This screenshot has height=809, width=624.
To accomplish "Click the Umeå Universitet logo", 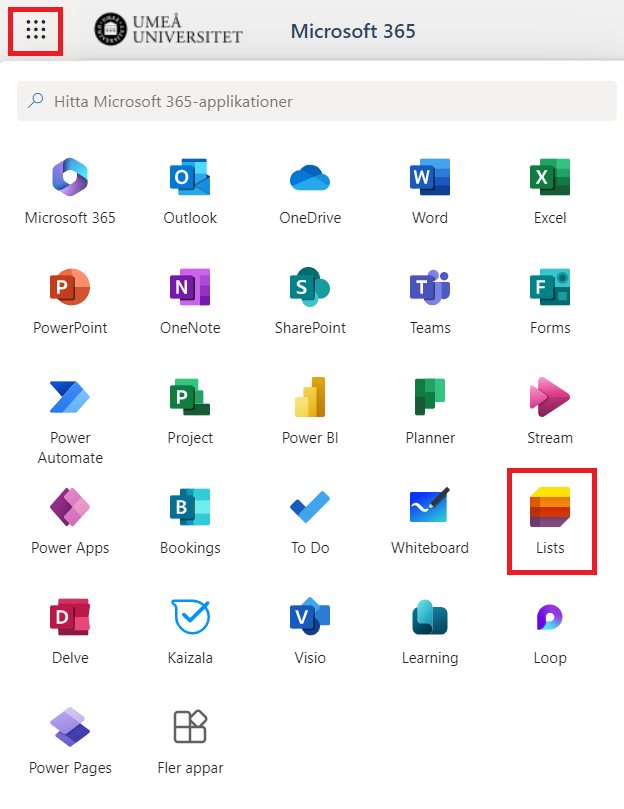I will (168, 30).
